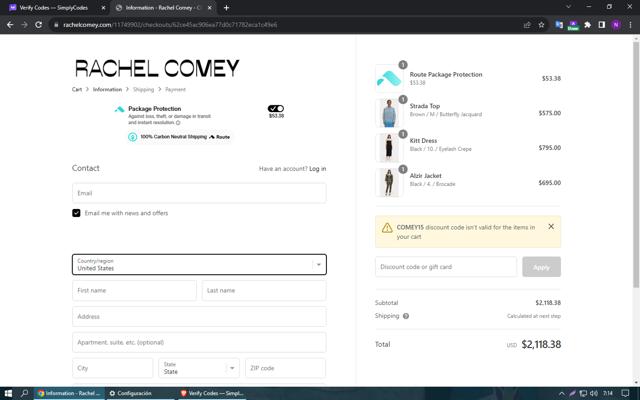Click the Kitt Dress $795.00 price

coord(549,148)
